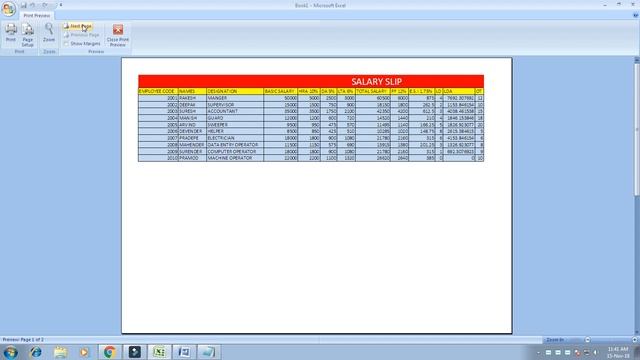
Task: Click the RAKESH name cell
Action: [192, 98]
